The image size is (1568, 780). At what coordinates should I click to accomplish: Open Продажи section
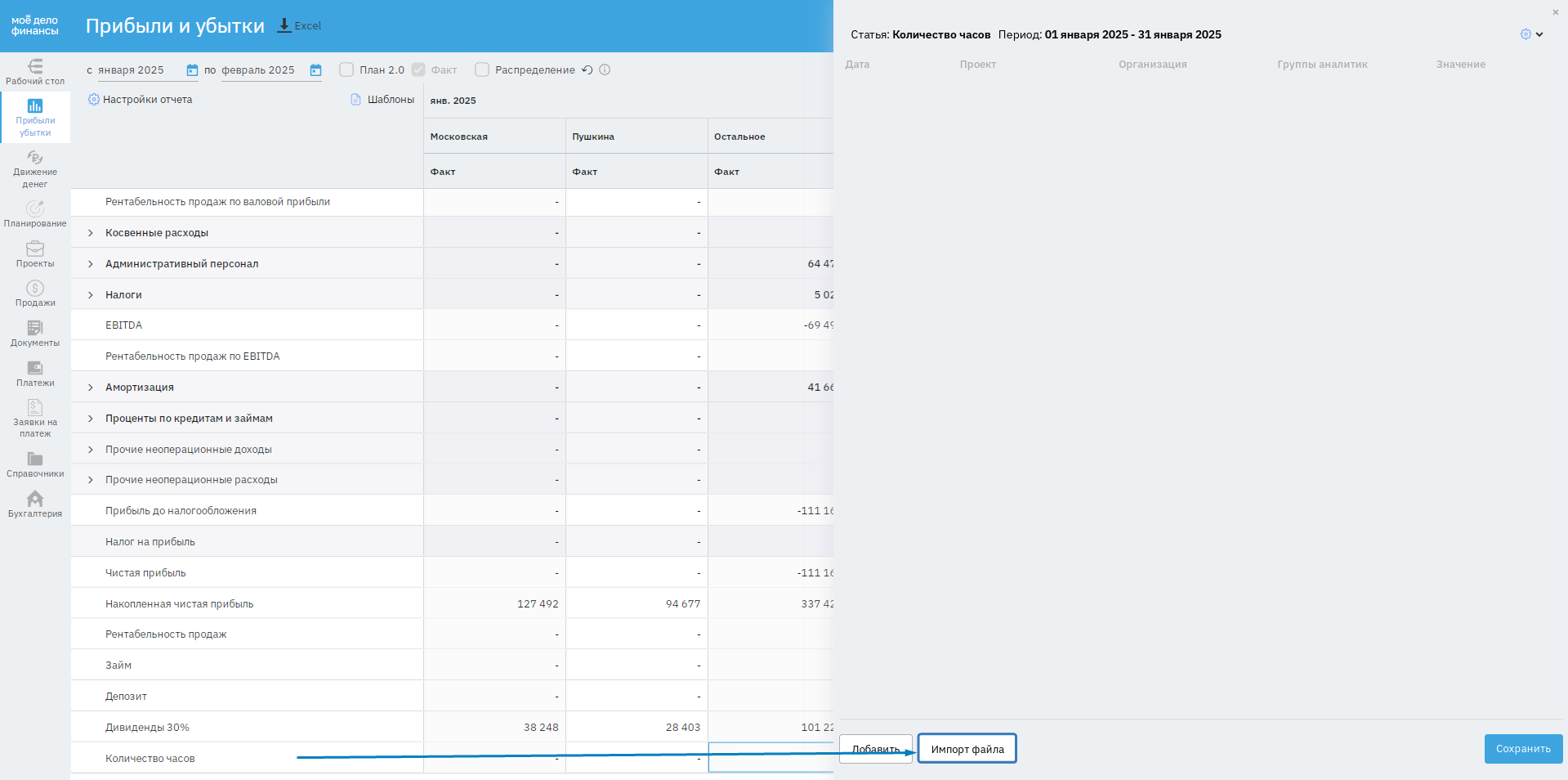[x=35, y=294]
